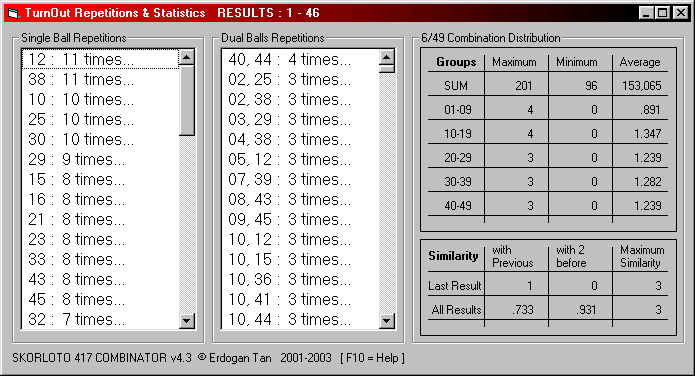Select the '10, 44 : 3 times...' row

[x=300, y=319]
